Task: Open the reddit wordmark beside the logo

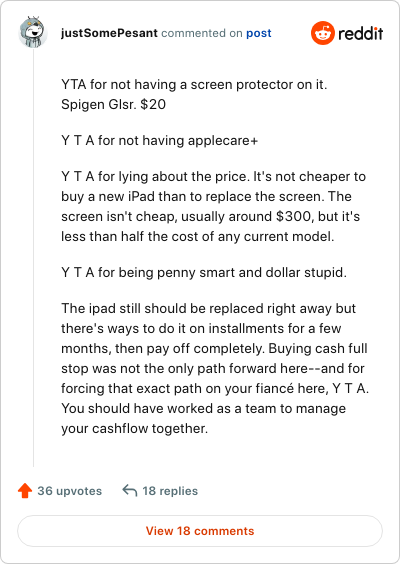Action: [360, 33]
